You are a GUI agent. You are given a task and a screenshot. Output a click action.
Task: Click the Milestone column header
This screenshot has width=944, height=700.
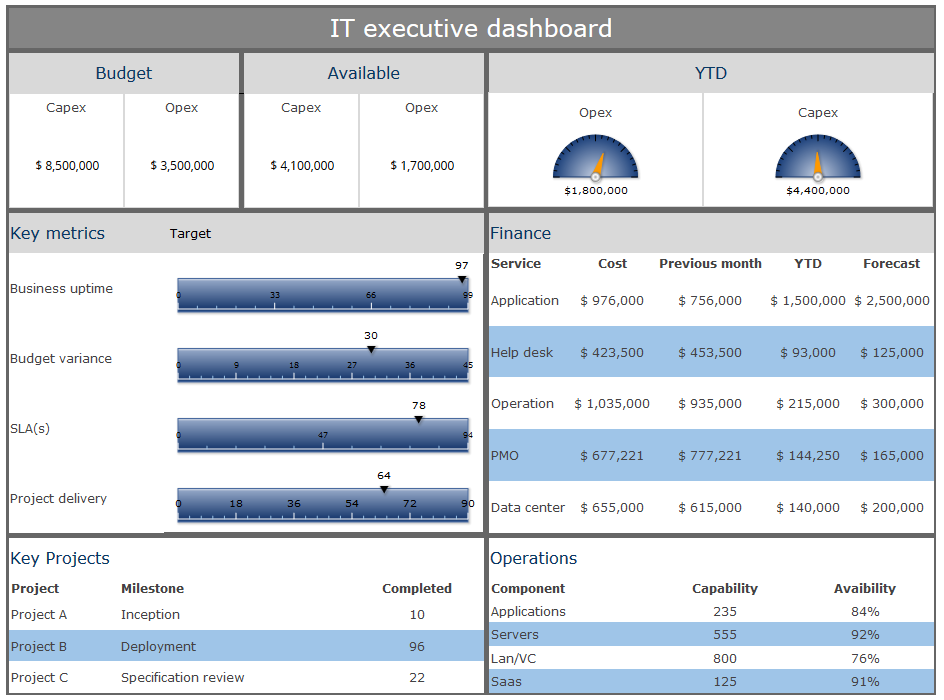pyautogui.click(x=152, y=589)
